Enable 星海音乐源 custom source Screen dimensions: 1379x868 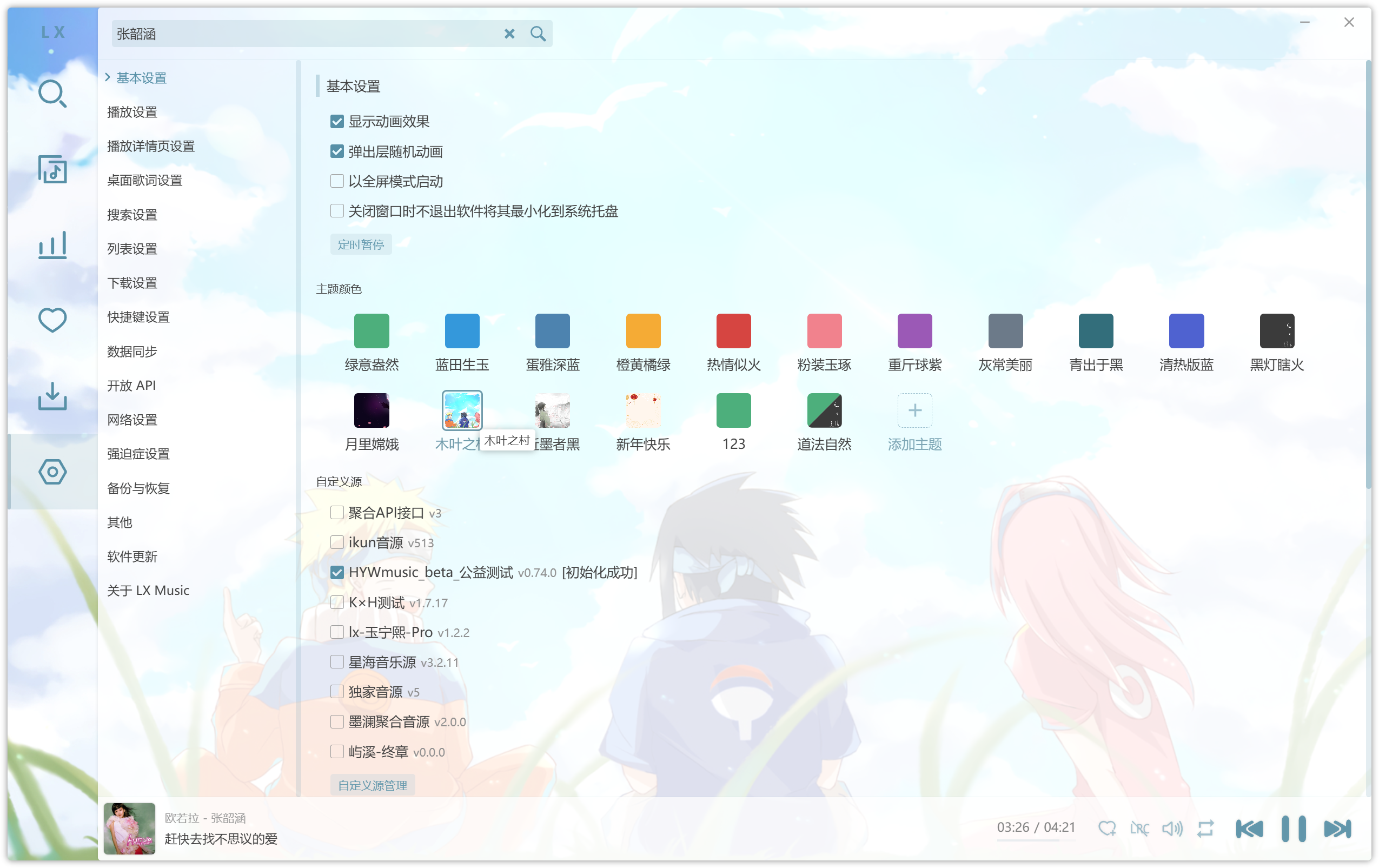337,662
